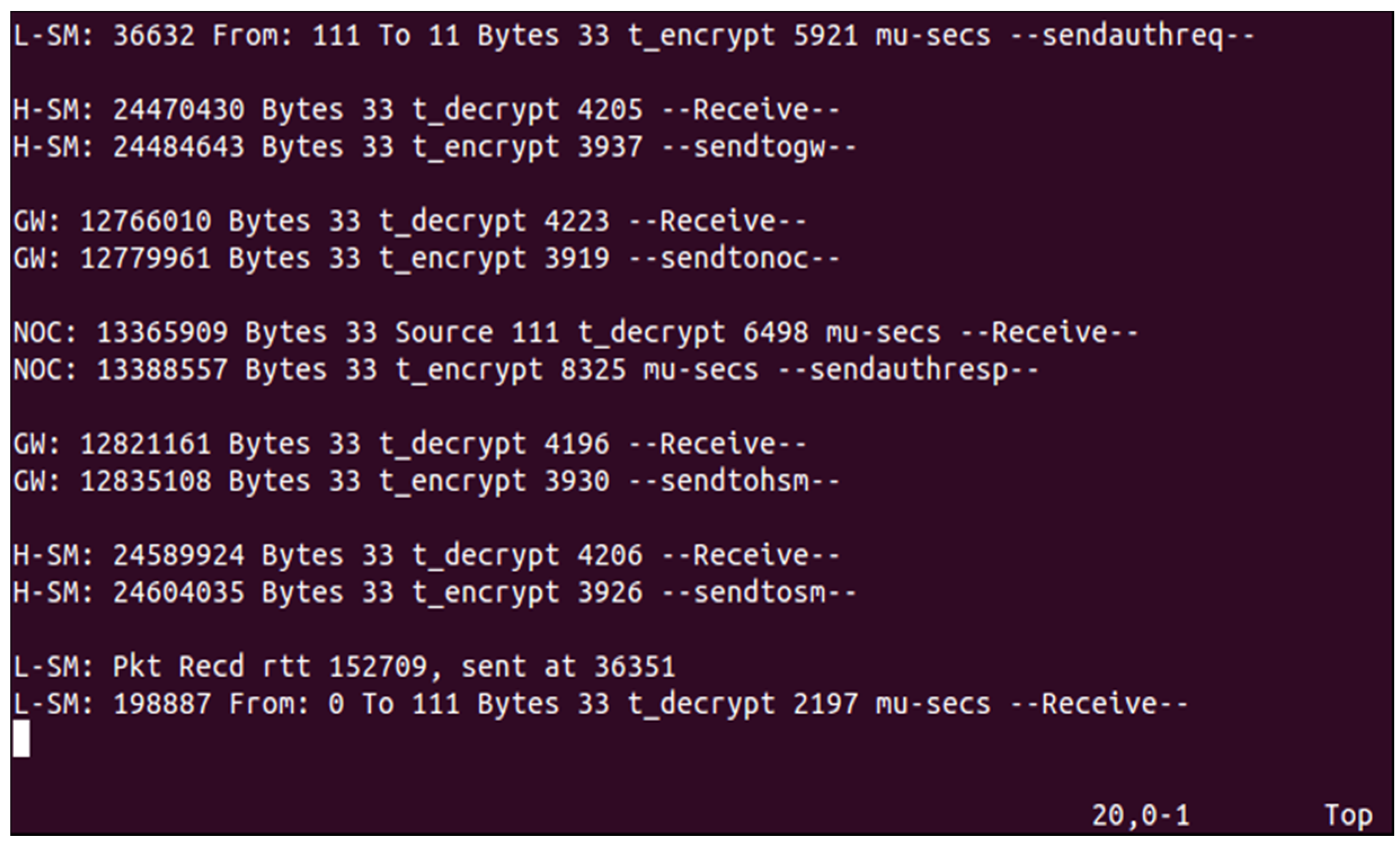Click the "--sendauthreq--" text on the first line

[x=1132, y=36]
